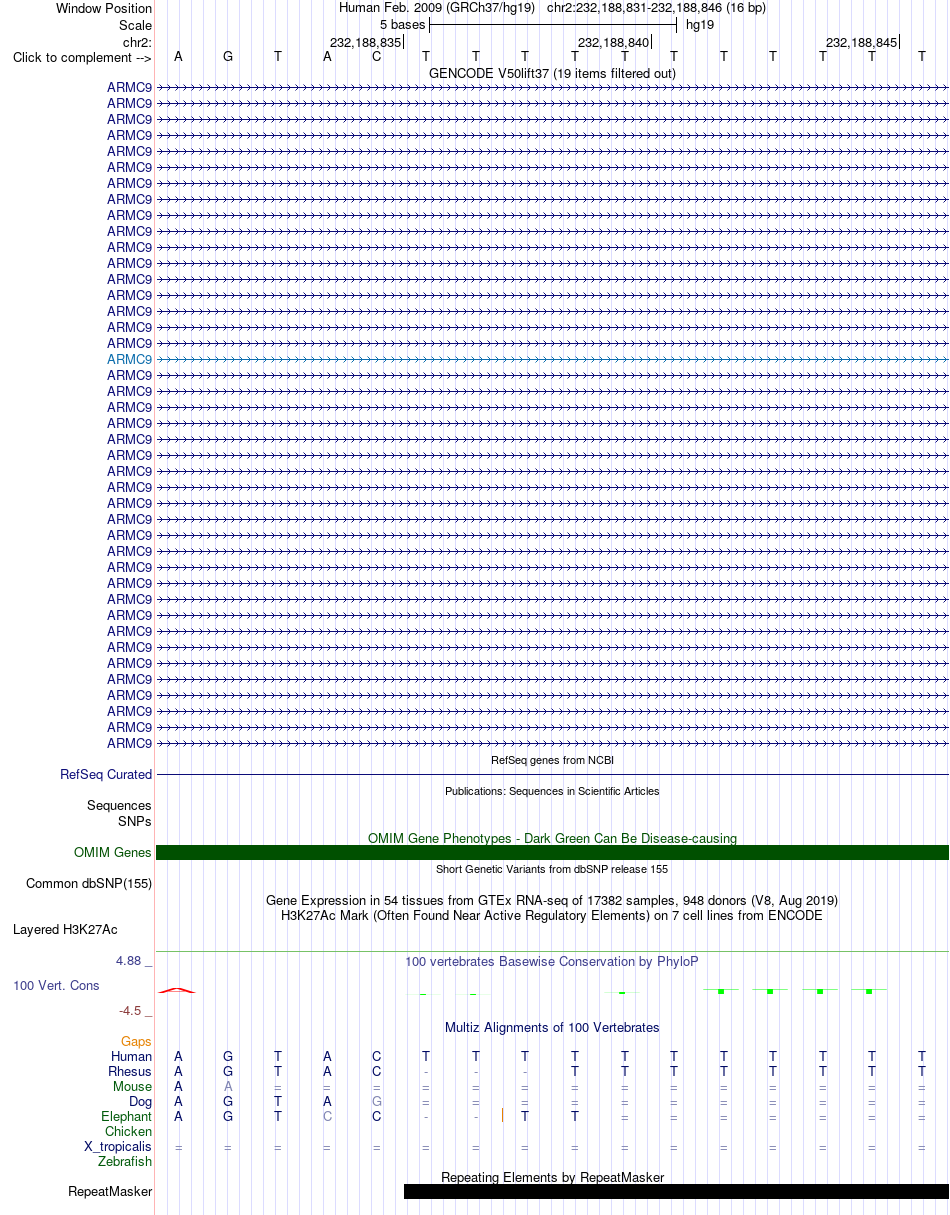This screenshot has height=1215, width=950.
Task: Click the Zebrafish alignment row label
Action: click(x=125, y=1161)
